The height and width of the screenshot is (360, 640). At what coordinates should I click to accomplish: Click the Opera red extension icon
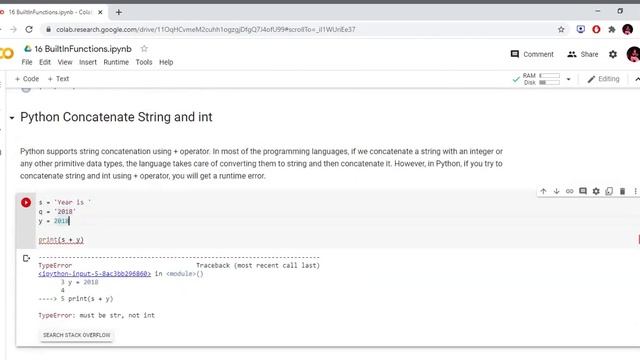(596, 29)
